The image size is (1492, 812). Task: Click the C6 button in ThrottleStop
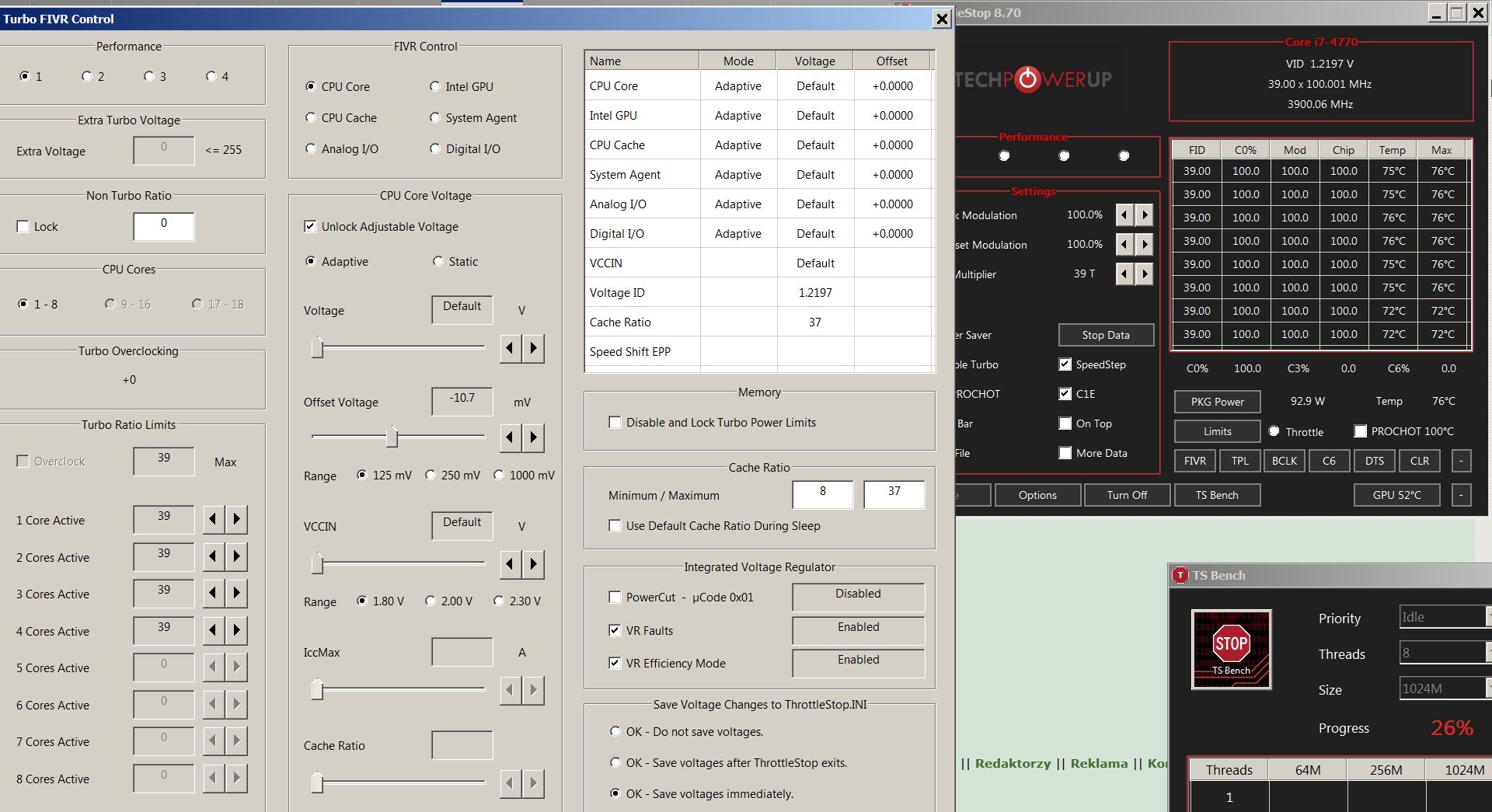(x=1330, y=461)
